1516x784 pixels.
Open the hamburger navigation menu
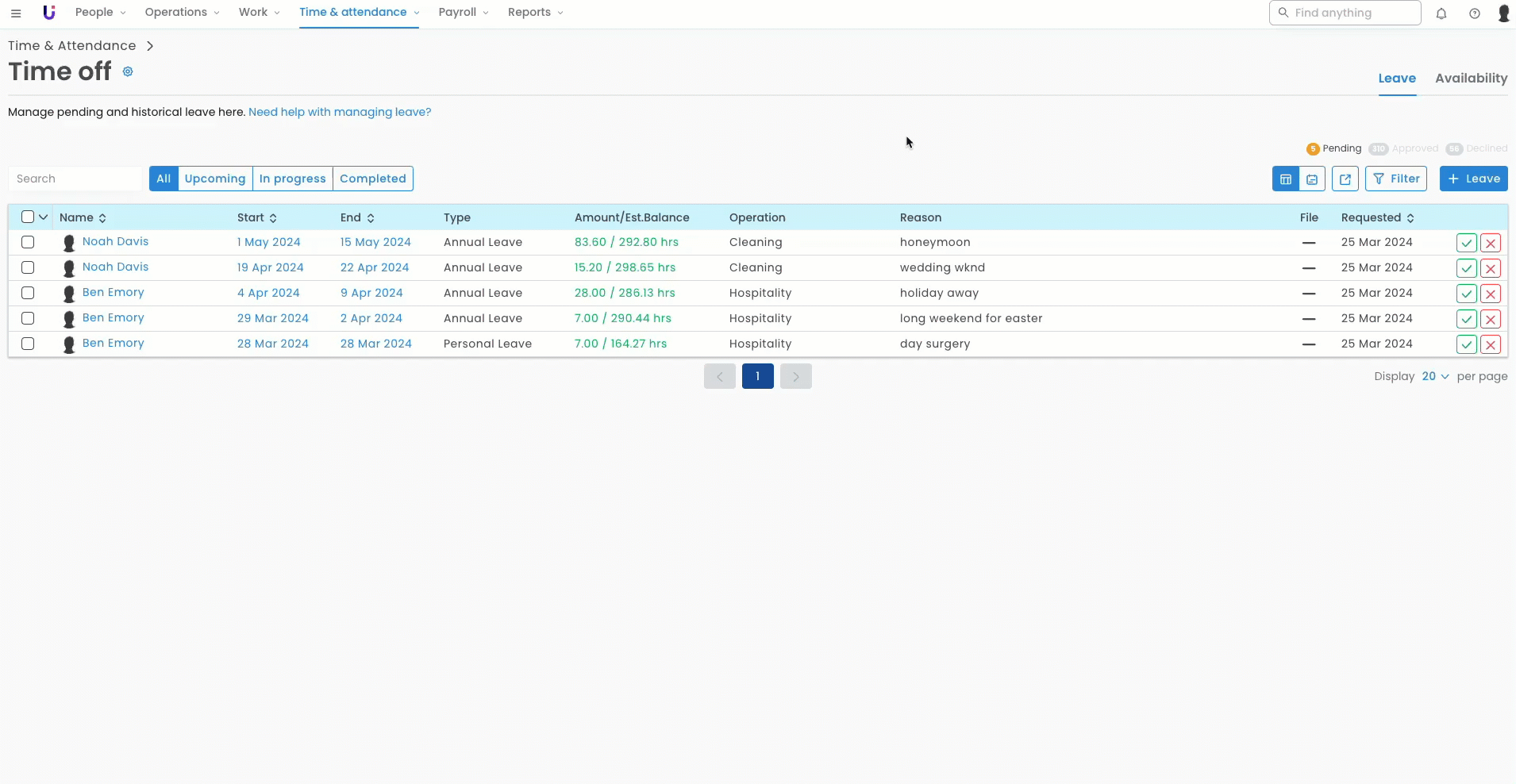coord(16,13)
